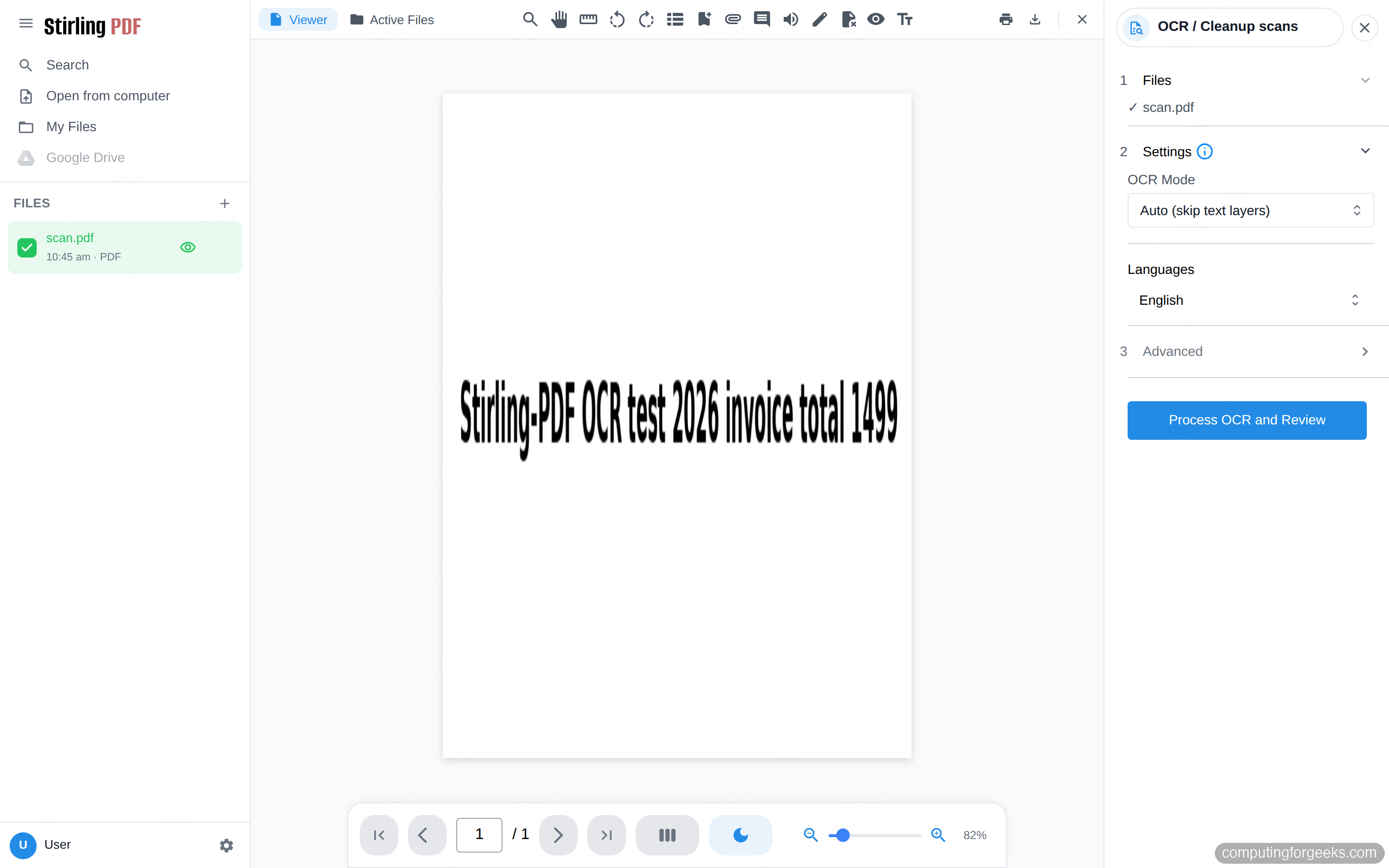Screen dimensions: 1389x868
Task: Open the comments panel
Action: pos(762,19)
